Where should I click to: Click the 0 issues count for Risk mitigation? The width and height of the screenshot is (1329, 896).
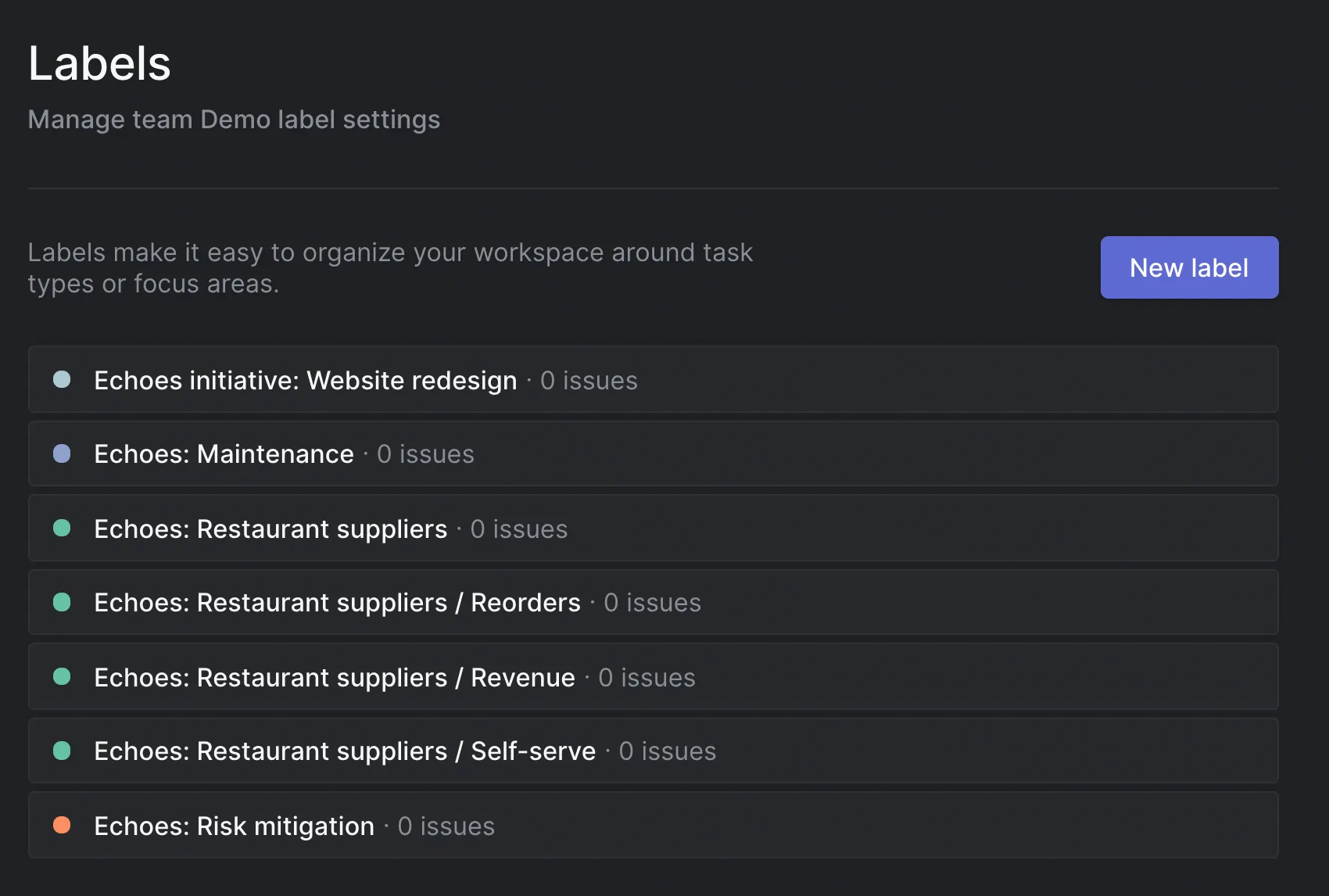[x=446, y=826]
